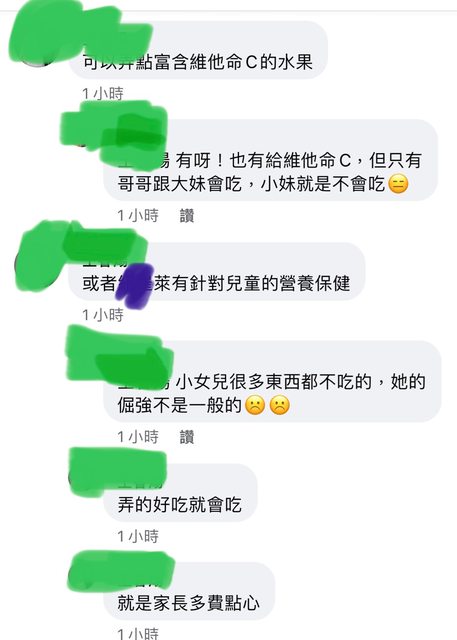Click the second frowning emoji in the 小女兒 reply
The image size is (457, 640).
pos(280,406)
